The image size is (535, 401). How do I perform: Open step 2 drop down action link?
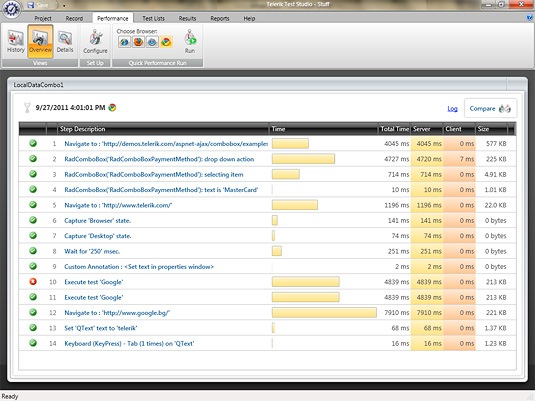159,159
